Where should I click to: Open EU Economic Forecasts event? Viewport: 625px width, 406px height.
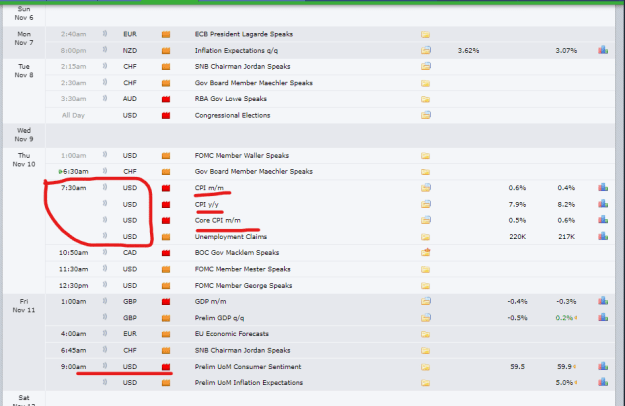tap(232, 334)
